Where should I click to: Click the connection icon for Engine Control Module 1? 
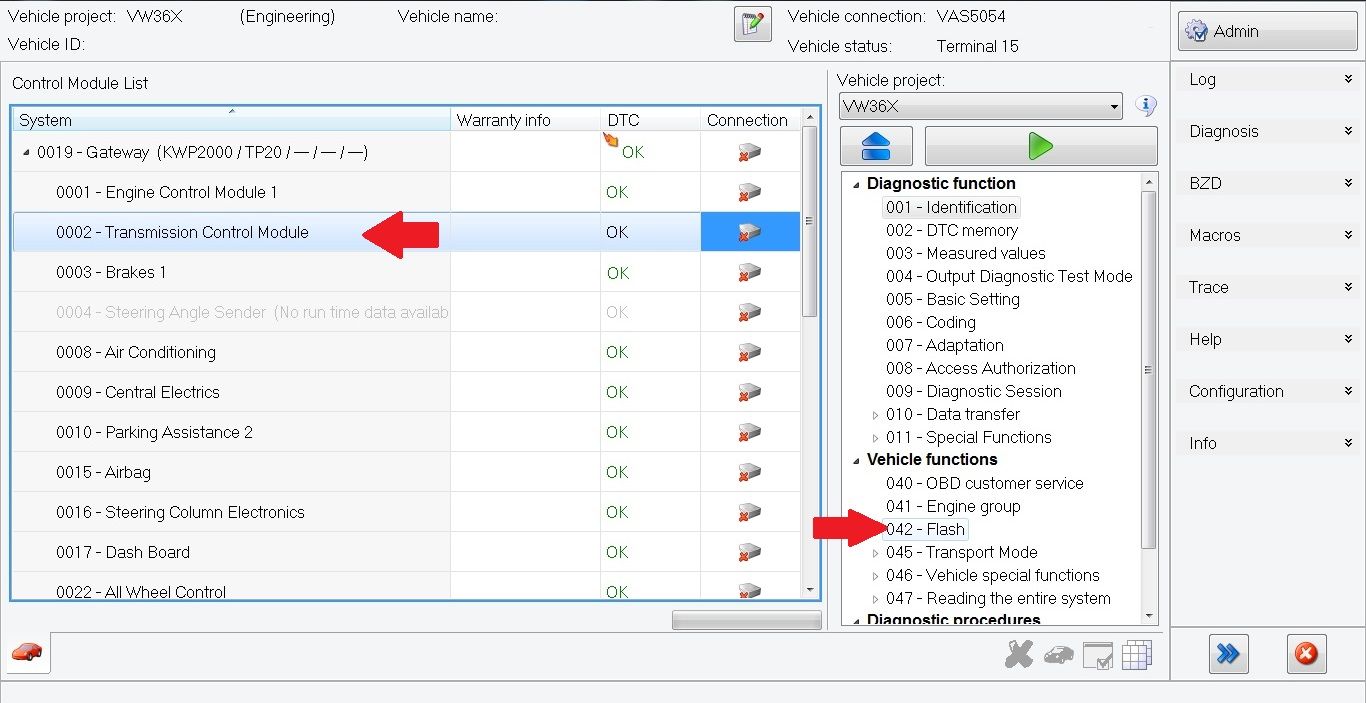pos(749,192)
